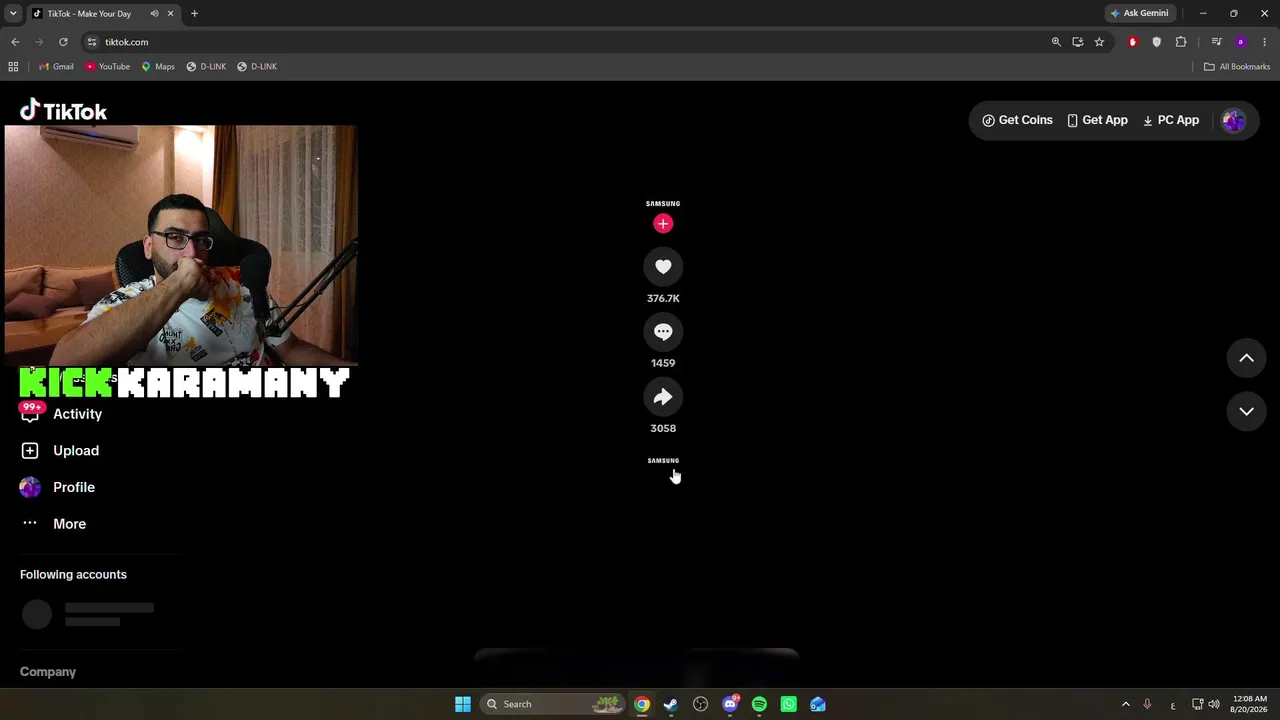
Task: Open the volume control in system tray
Action: (x=1214, y=704)
